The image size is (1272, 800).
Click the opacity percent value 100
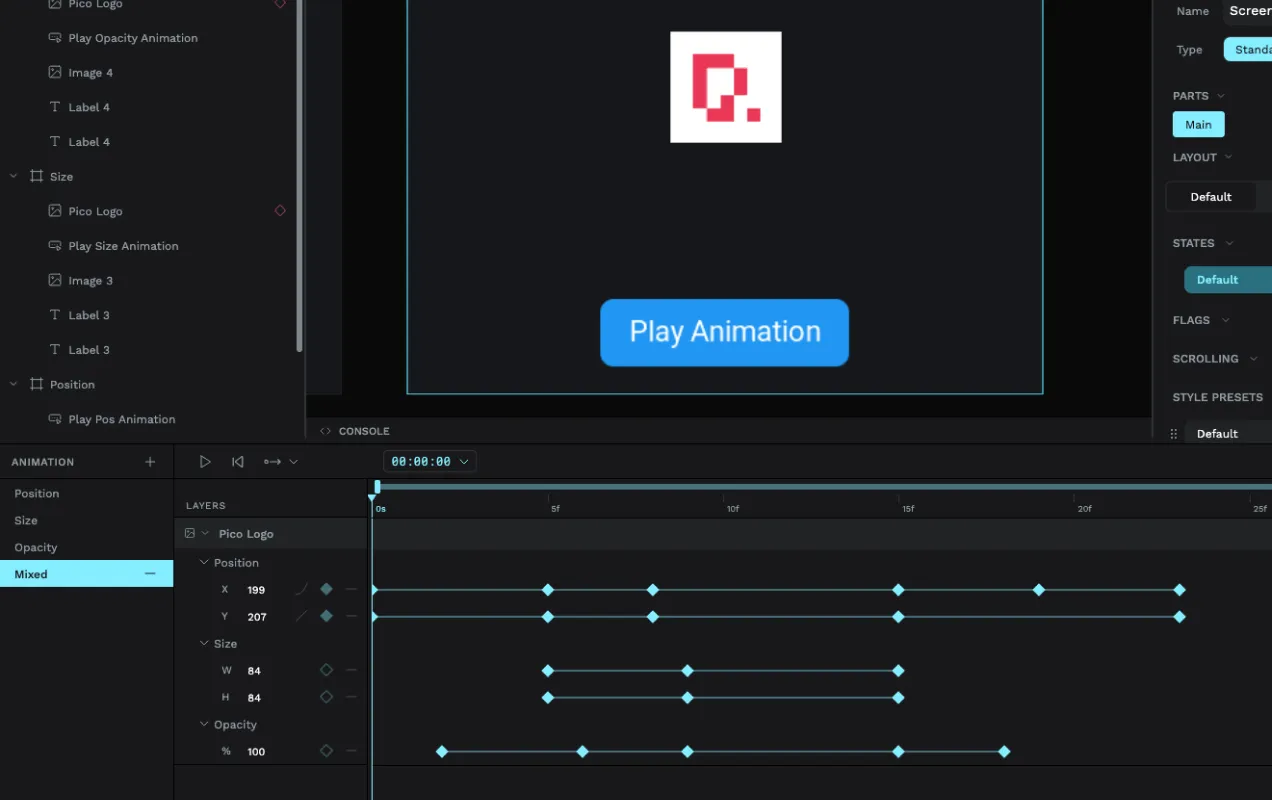tap(256, 752)
